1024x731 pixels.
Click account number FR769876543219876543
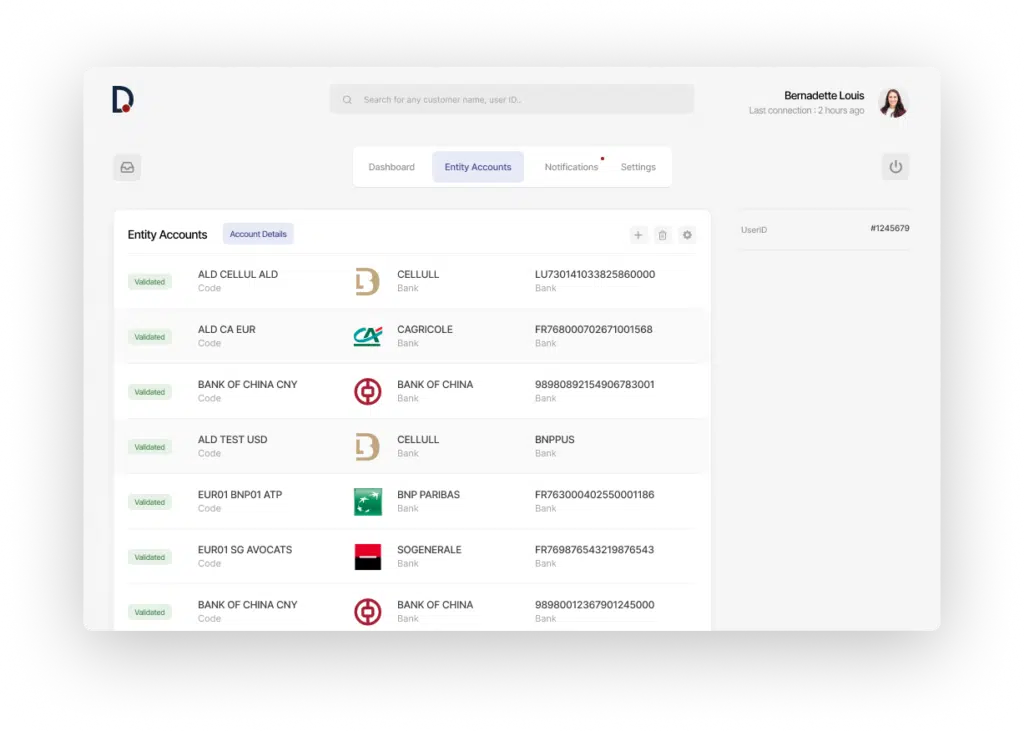coord(594,549)
